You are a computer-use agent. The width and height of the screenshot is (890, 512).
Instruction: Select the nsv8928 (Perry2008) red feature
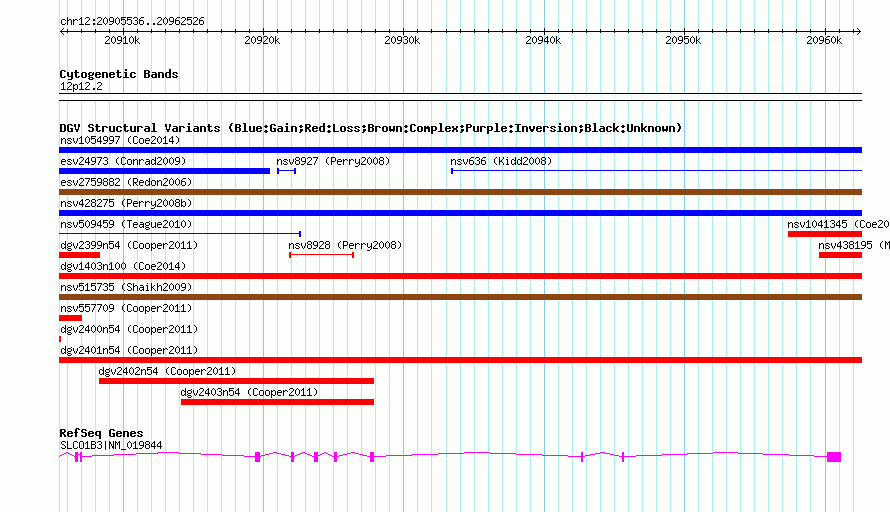(x=321, y=255)
